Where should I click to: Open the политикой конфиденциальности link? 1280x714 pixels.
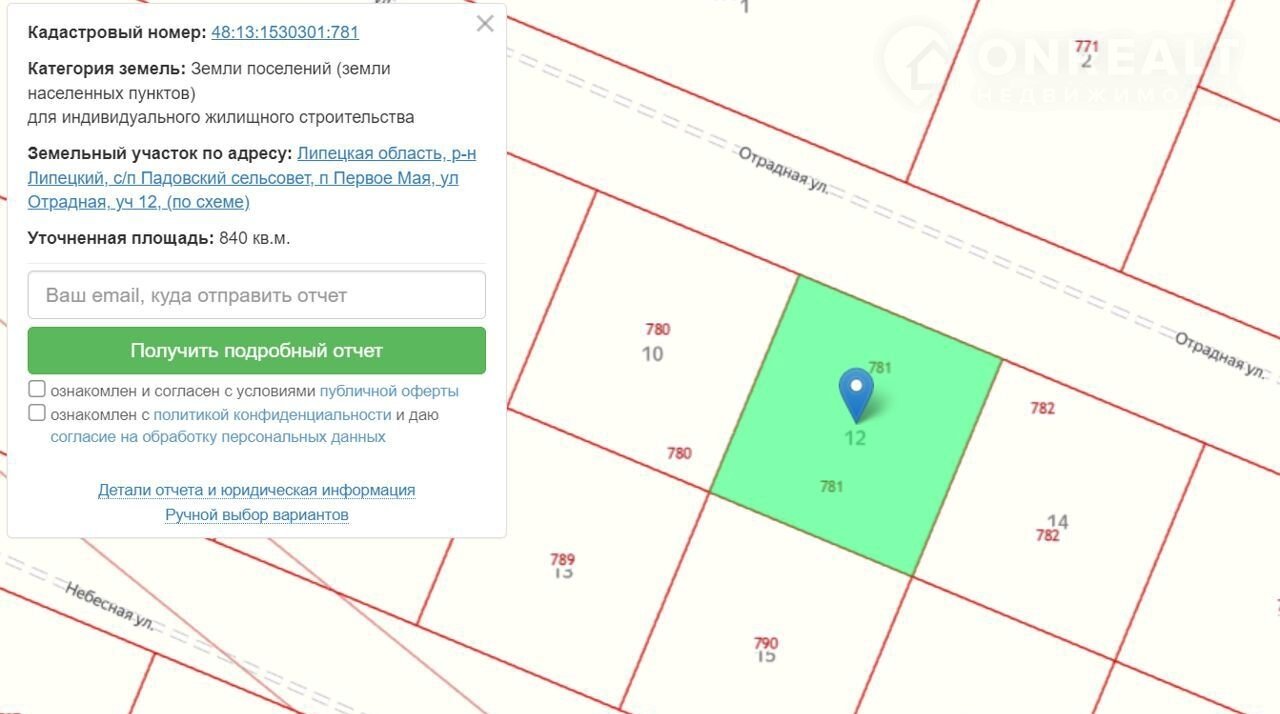coord(272,415)
